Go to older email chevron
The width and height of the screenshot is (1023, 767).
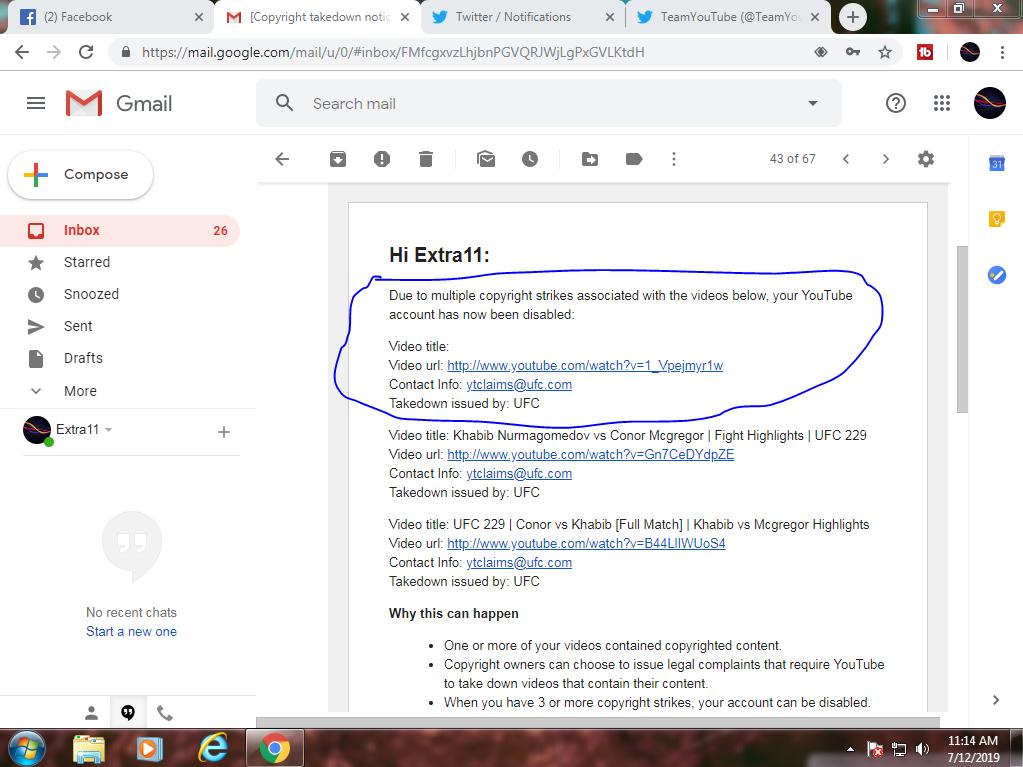885,159
